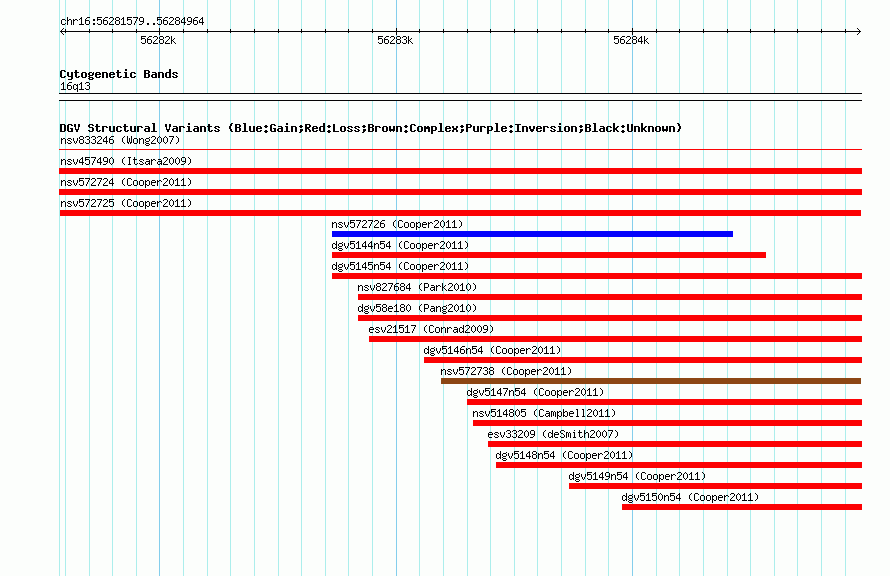Click nsv827684 (Park2010) label
This screenshot has width=890, height=576.
pyautogui.click(x=417, y=287)
